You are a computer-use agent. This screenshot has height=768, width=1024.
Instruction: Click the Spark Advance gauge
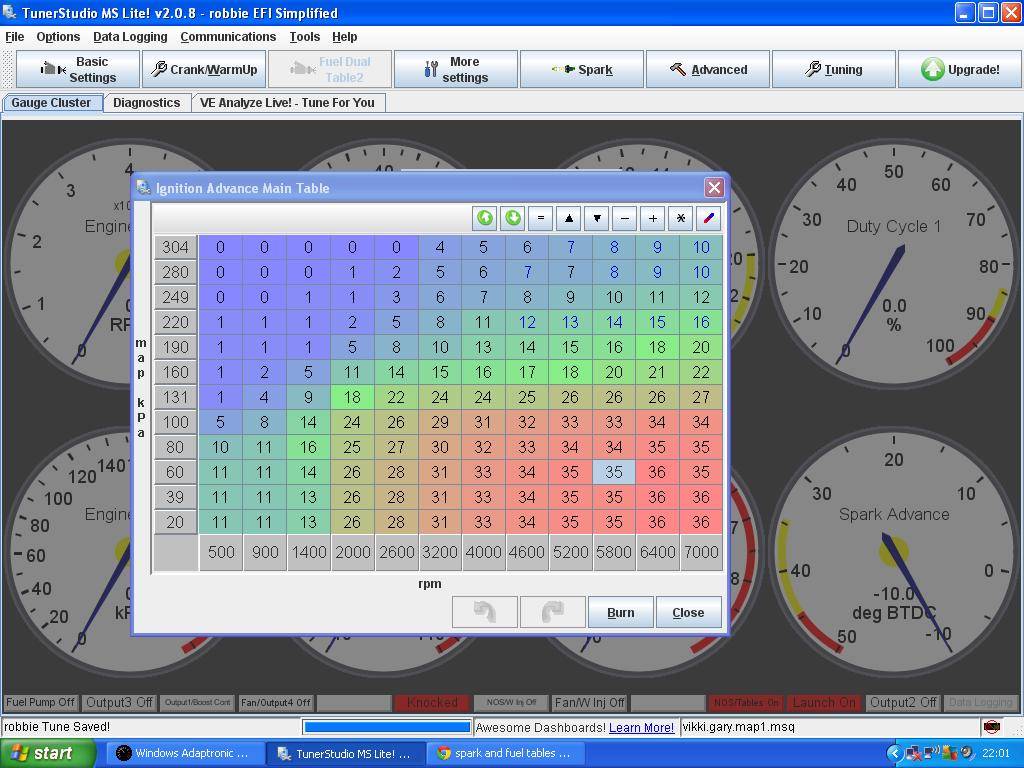click(893, 552)
